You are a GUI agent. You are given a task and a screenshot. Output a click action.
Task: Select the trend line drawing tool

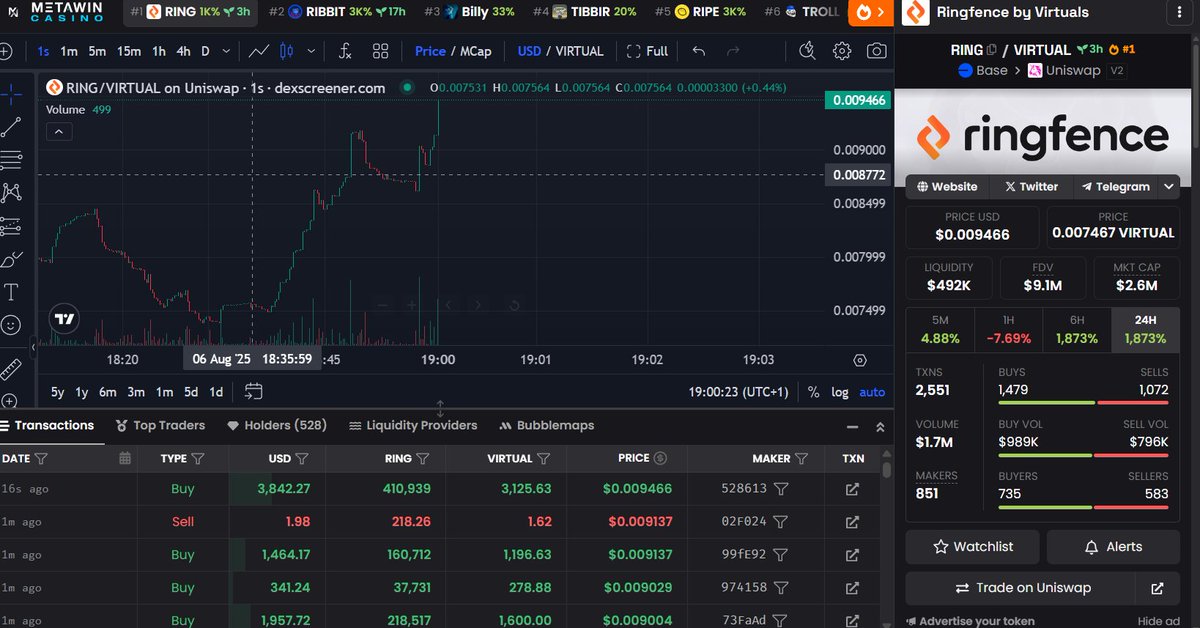pyautogui.click(x=11, y=127)
